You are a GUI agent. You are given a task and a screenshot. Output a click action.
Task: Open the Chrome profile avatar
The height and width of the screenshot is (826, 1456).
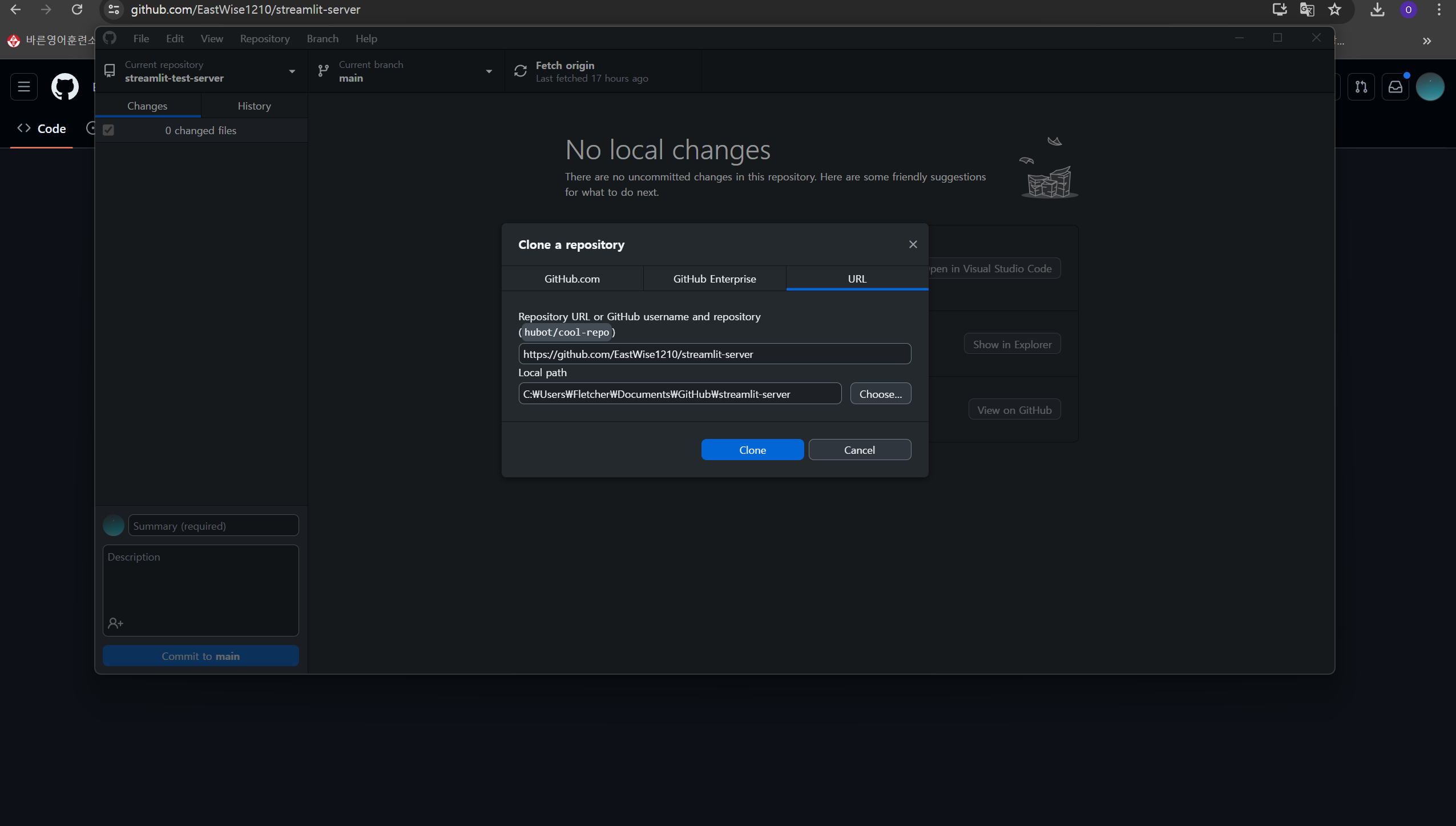click(x=1408, y=10)
